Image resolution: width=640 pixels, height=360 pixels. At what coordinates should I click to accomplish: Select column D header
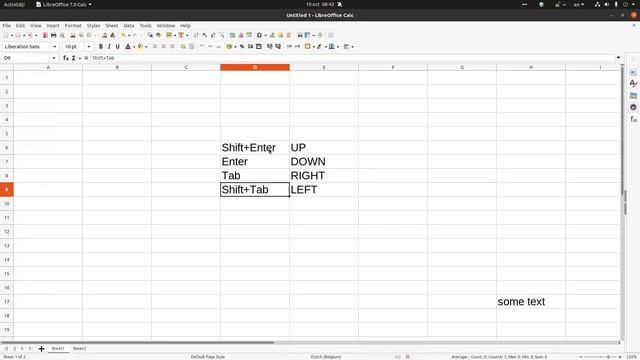tap(255, 67)
